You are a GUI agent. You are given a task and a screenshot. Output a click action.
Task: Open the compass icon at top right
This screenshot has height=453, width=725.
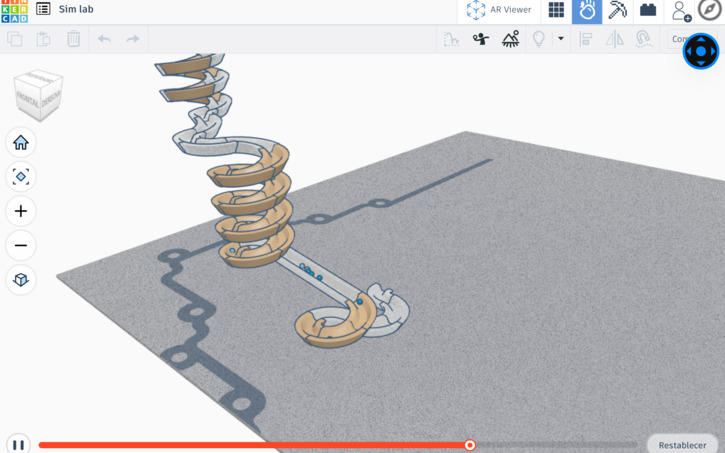click(x=709, y=10)
